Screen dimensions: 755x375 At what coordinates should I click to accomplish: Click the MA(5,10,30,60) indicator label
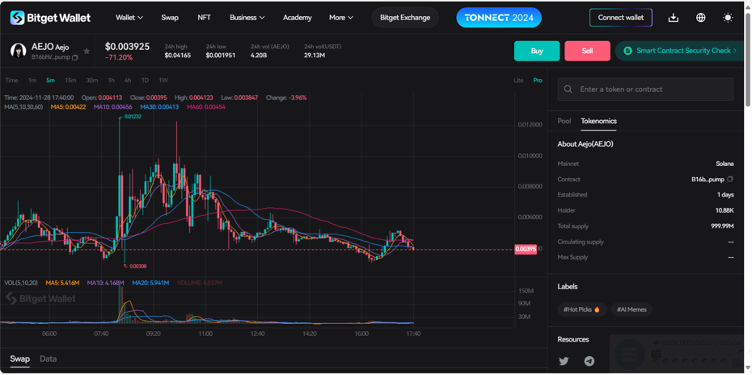point(24,107)
